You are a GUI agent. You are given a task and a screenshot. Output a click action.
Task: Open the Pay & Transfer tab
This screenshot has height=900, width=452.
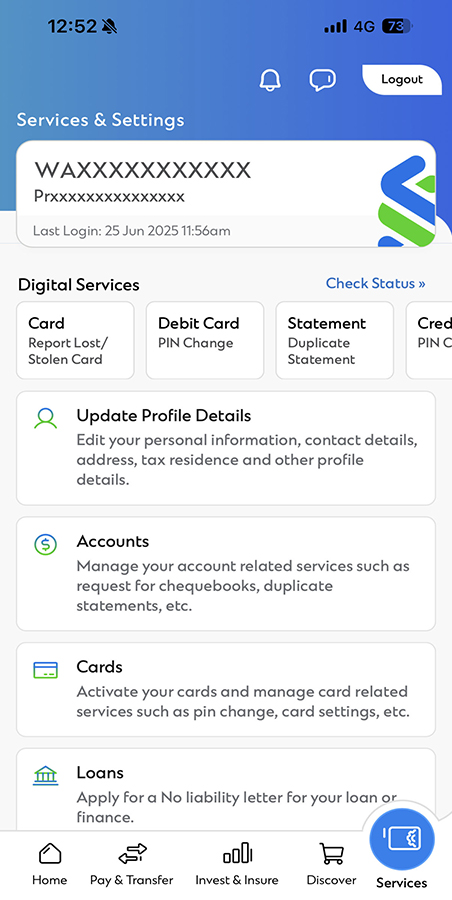point(132,865)
